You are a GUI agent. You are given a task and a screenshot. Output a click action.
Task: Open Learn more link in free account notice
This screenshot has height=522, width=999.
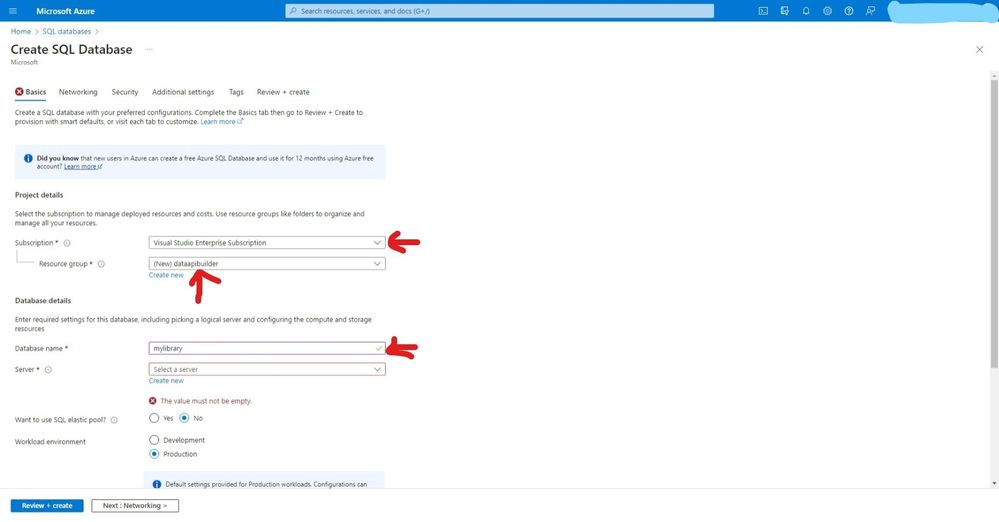point(83,166)
